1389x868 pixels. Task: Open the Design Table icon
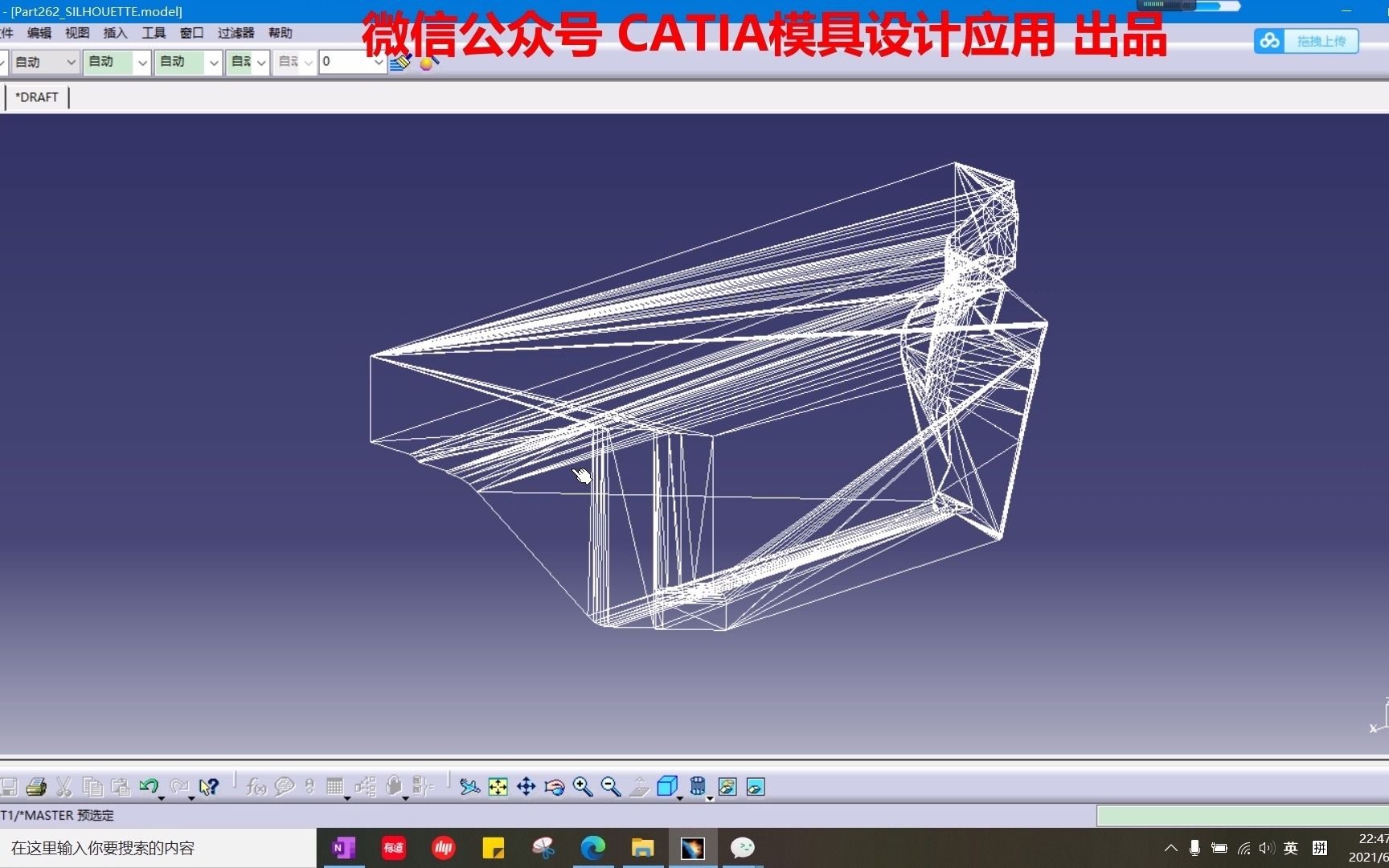click(335, 786)
